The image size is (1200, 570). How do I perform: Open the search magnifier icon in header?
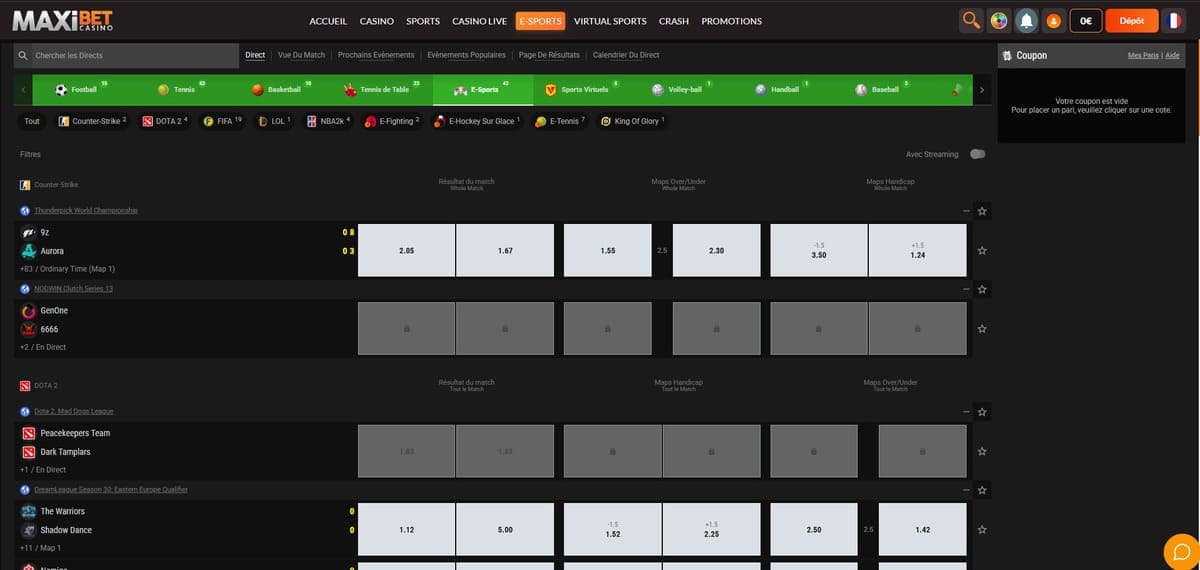970,20
